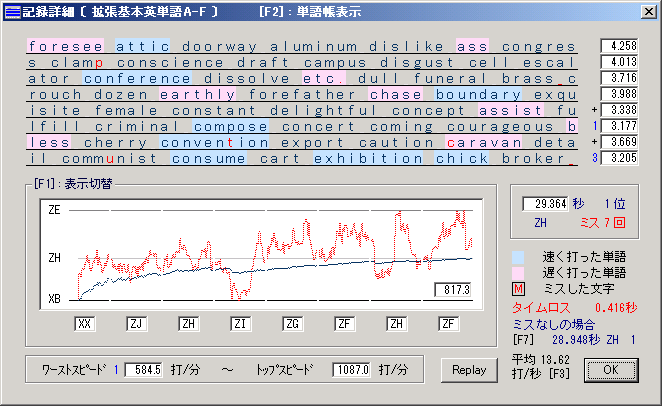Click the word 'etc.' highlighted pink
The width and height of the screenshot is (662, 406).
324,78
